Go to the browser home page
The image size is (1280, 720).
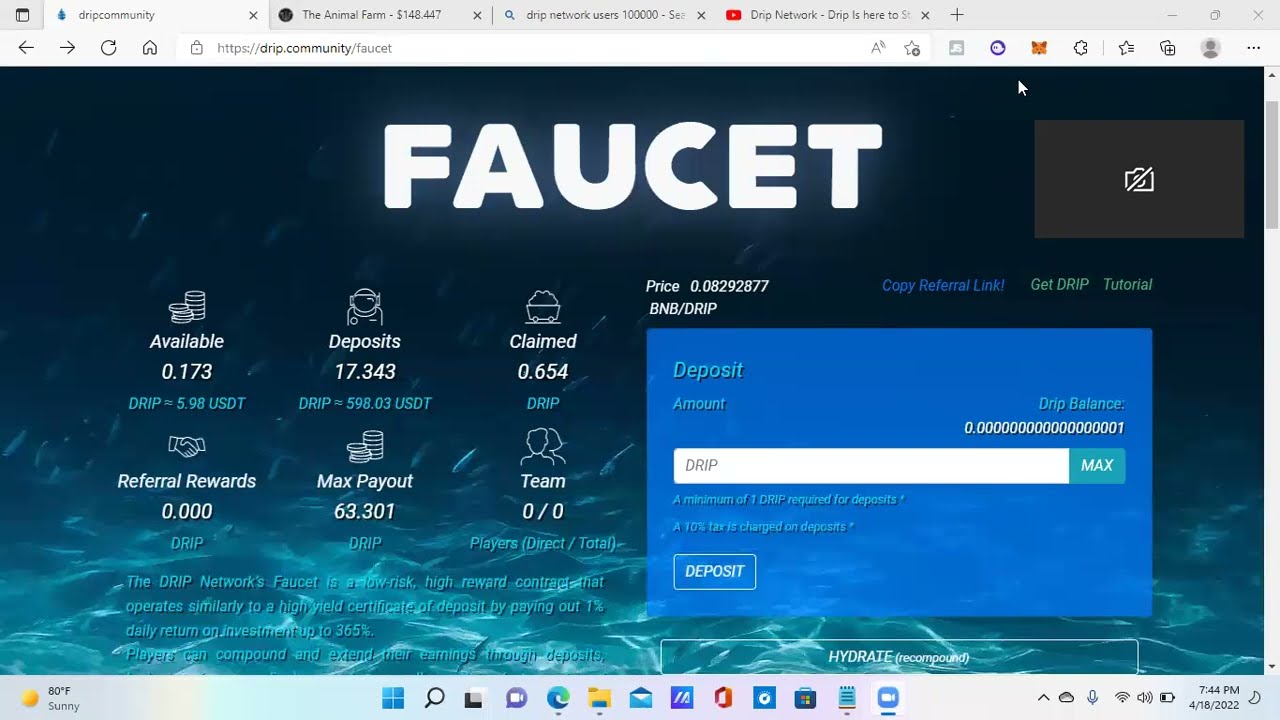click(x=150, y=48)
